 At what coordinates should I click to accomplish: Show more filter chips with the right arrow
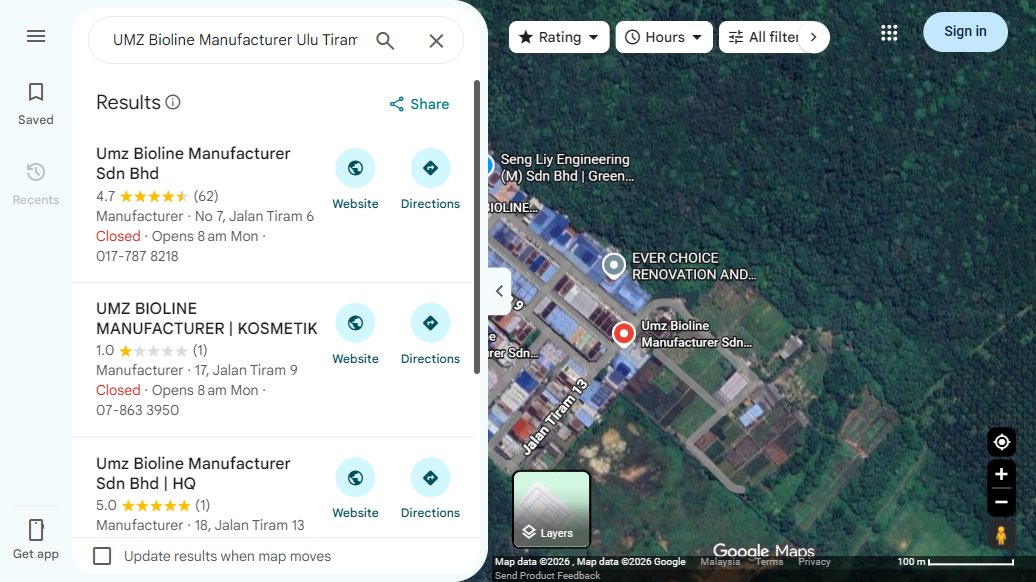(814, 37)
